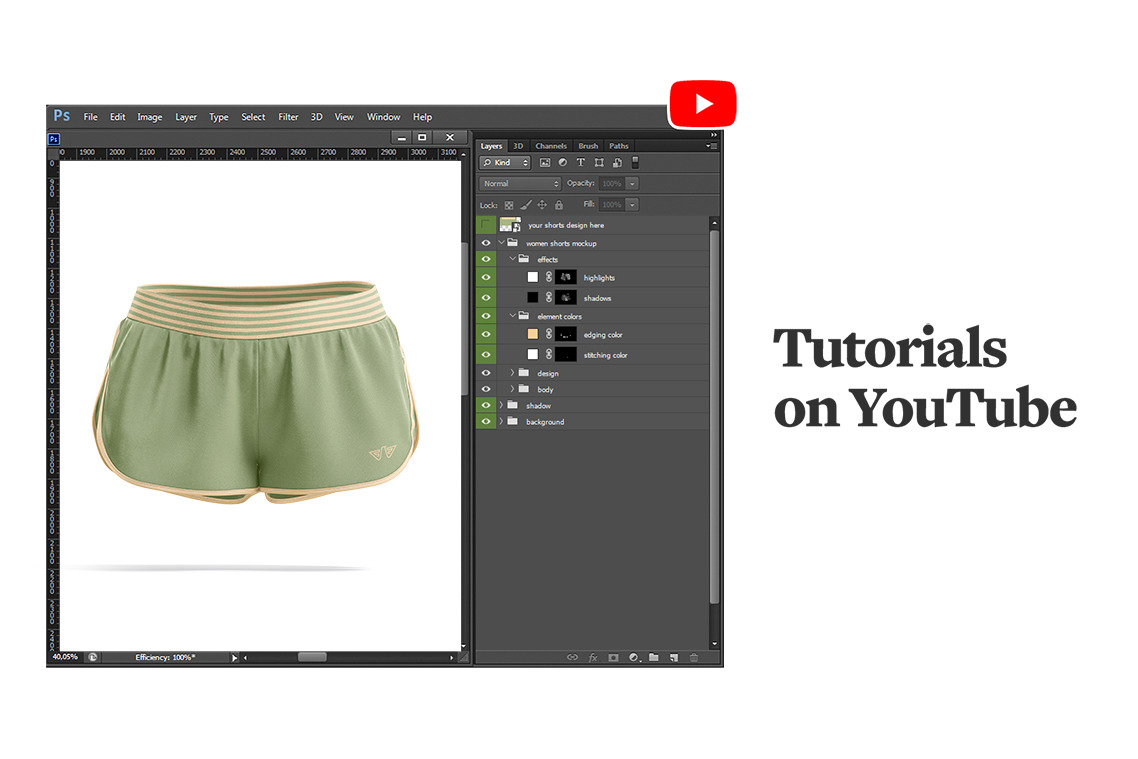Screen dimensions: 1138x759
Task: Click the horizontal scrollbar below the canvas
Action: [312, 657]
